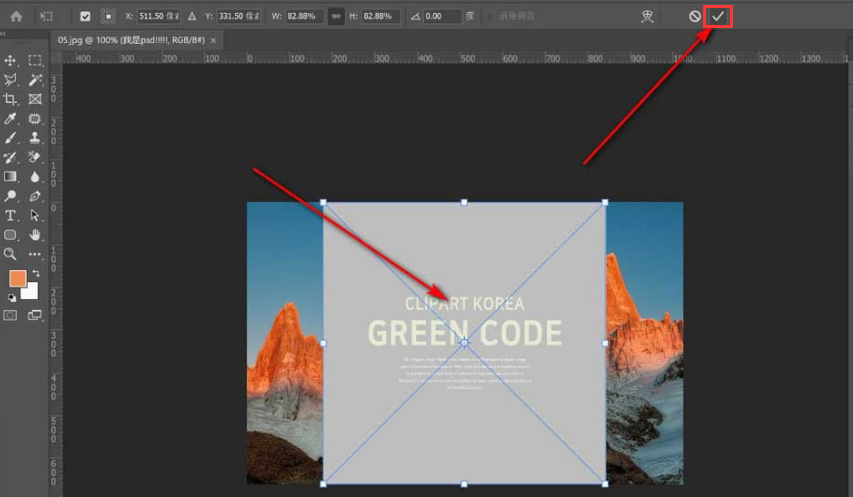Select the Rounded Rectangle shape tool
Viewport: 853px width, 497px height.
point(10,235)
